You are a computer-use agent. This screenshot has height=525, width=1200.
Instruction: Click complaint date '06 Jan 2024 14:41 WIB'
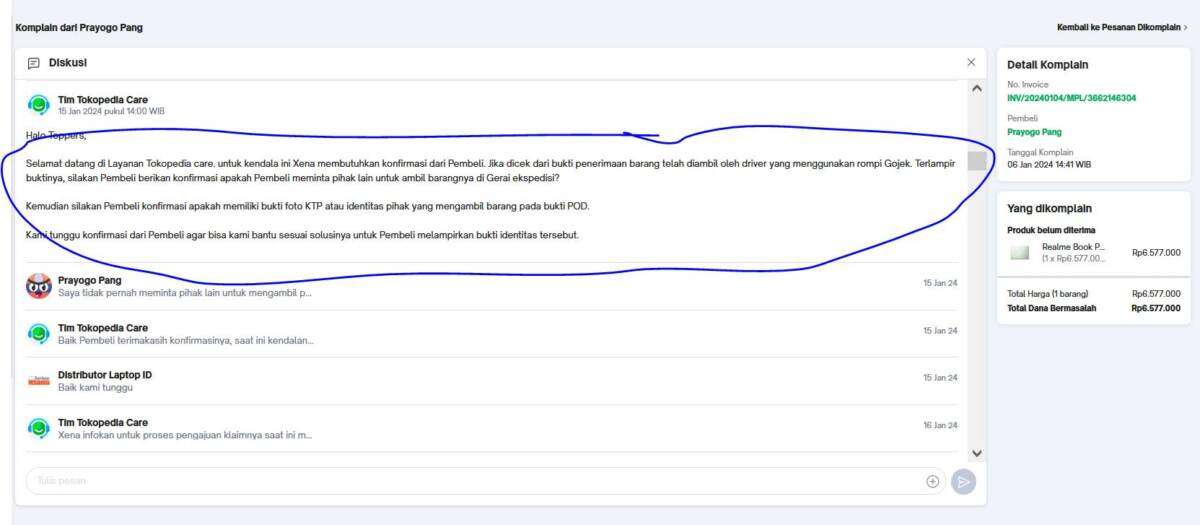(1049, 164)
